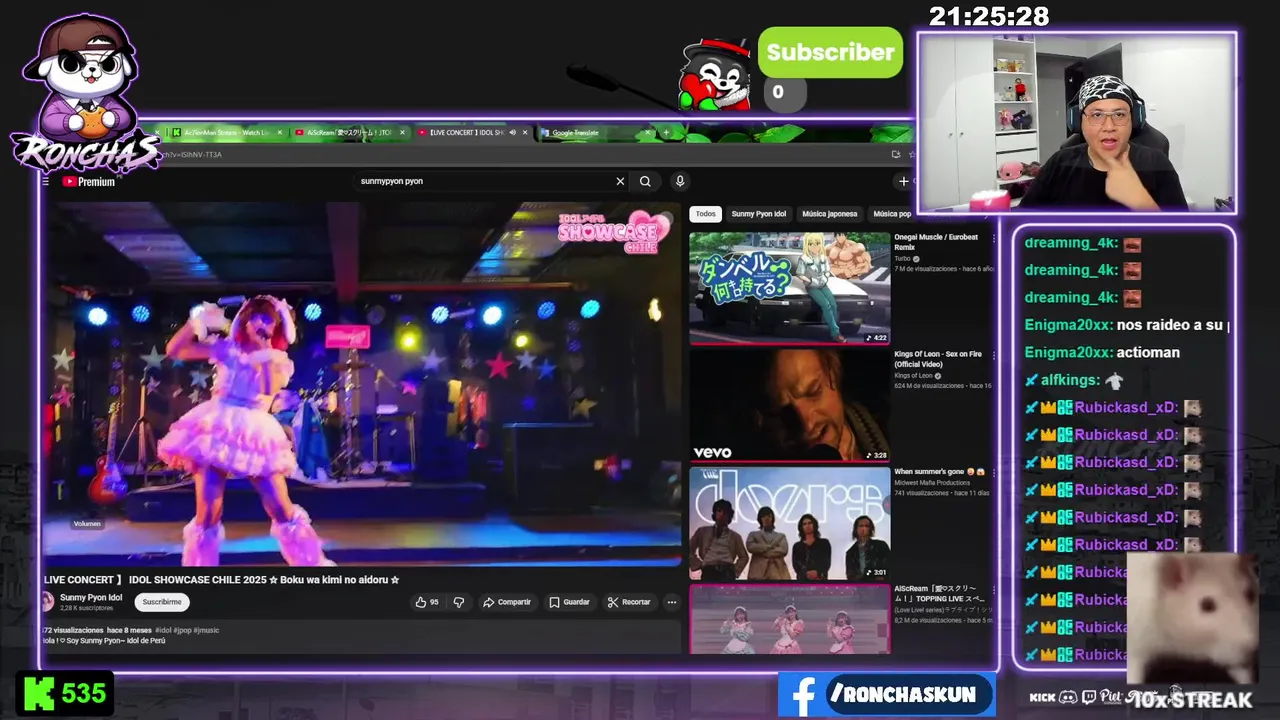Click the search field containing sunmypyon pyon
Screen dimensions: 1280x720
pos(485,181)
